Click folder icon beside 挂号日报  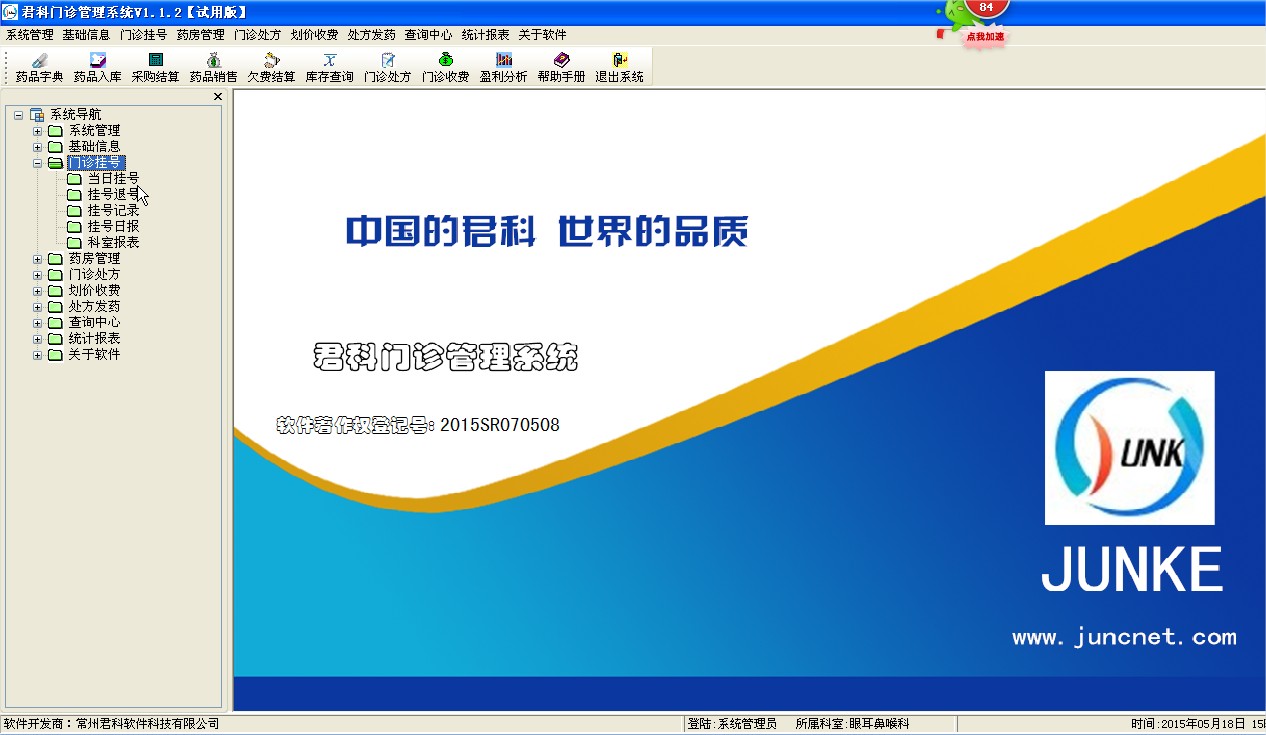[x=74, y=227]
